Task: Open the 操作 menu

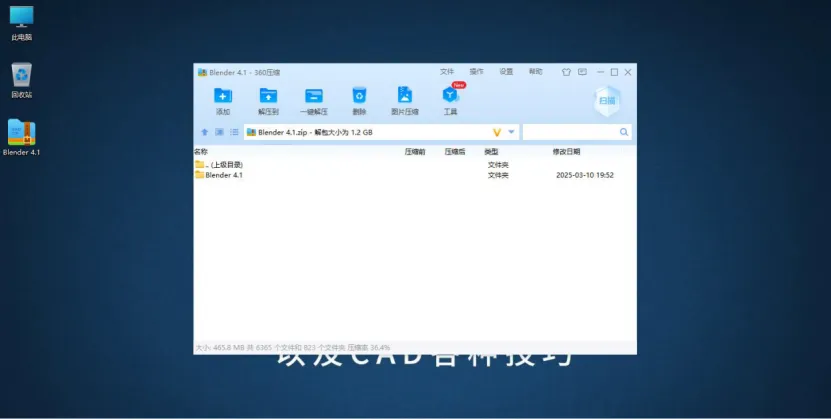Action: point(476,72)
